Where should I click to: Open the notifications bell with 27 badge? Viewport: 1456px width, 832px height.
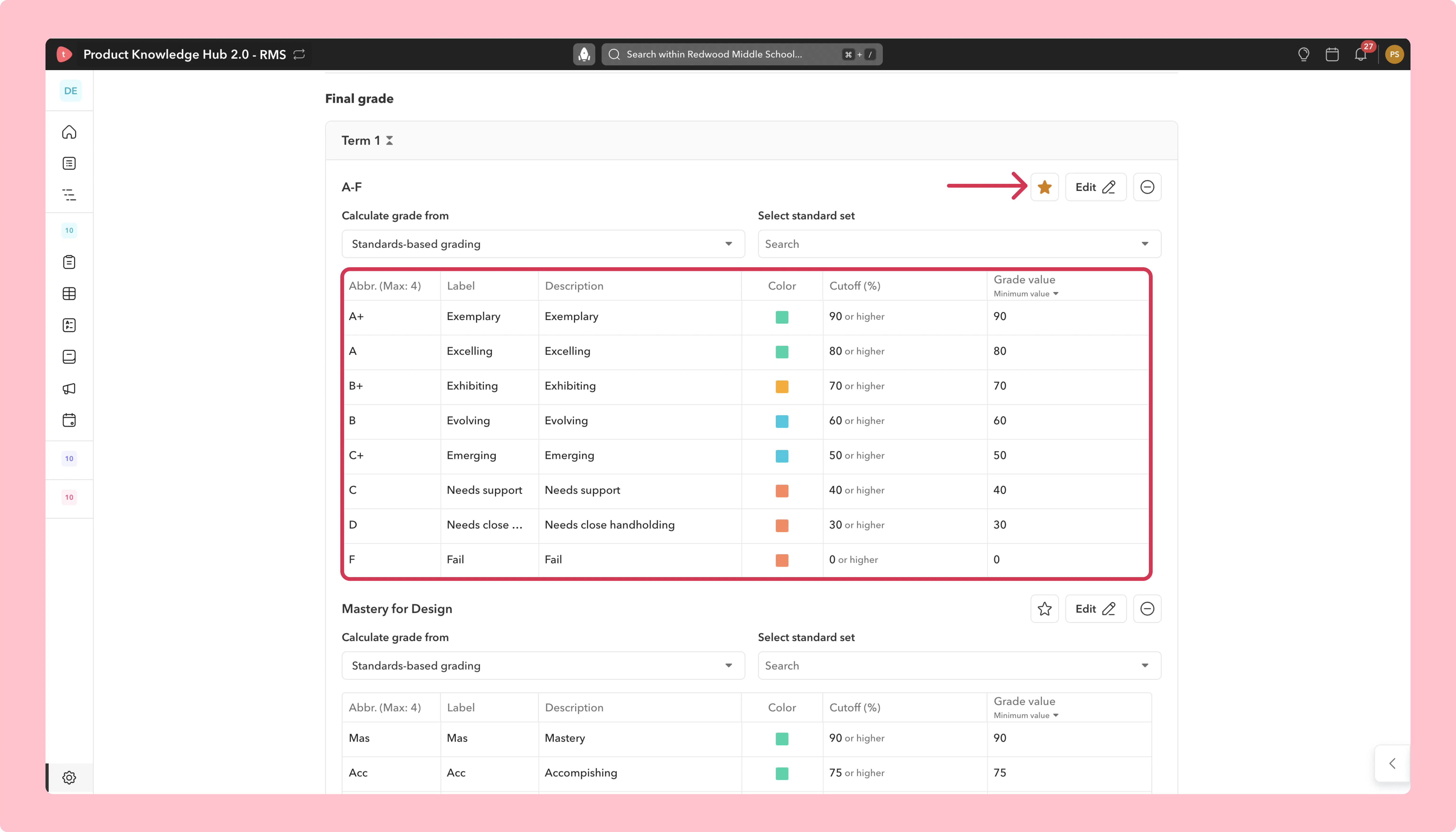(x=1360, y=54)
